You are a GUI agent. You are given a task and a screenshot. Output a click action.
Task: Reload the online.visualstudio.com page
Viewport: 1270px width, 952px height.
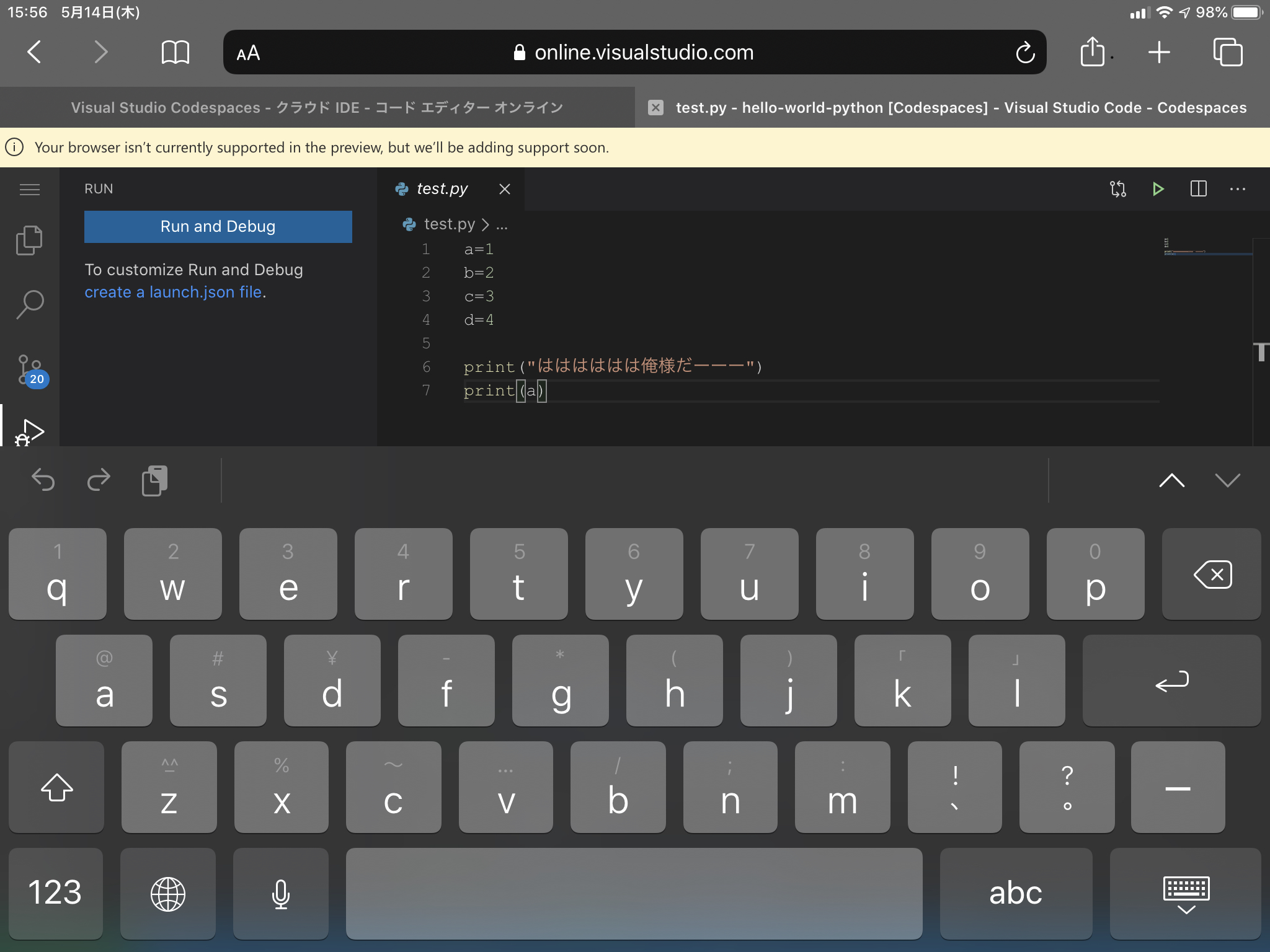(x=1025, y=53)
